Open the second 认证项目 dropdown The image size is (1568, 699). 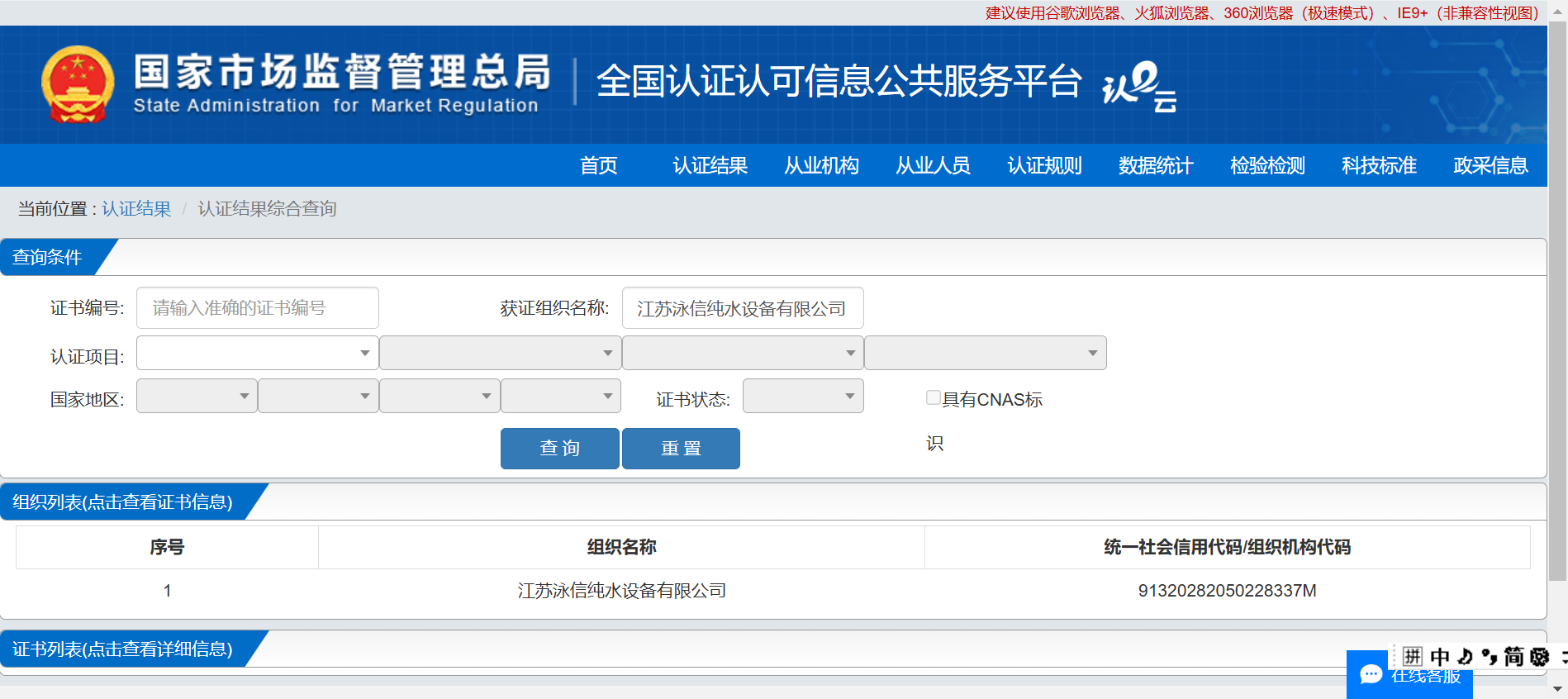point(501,353)
